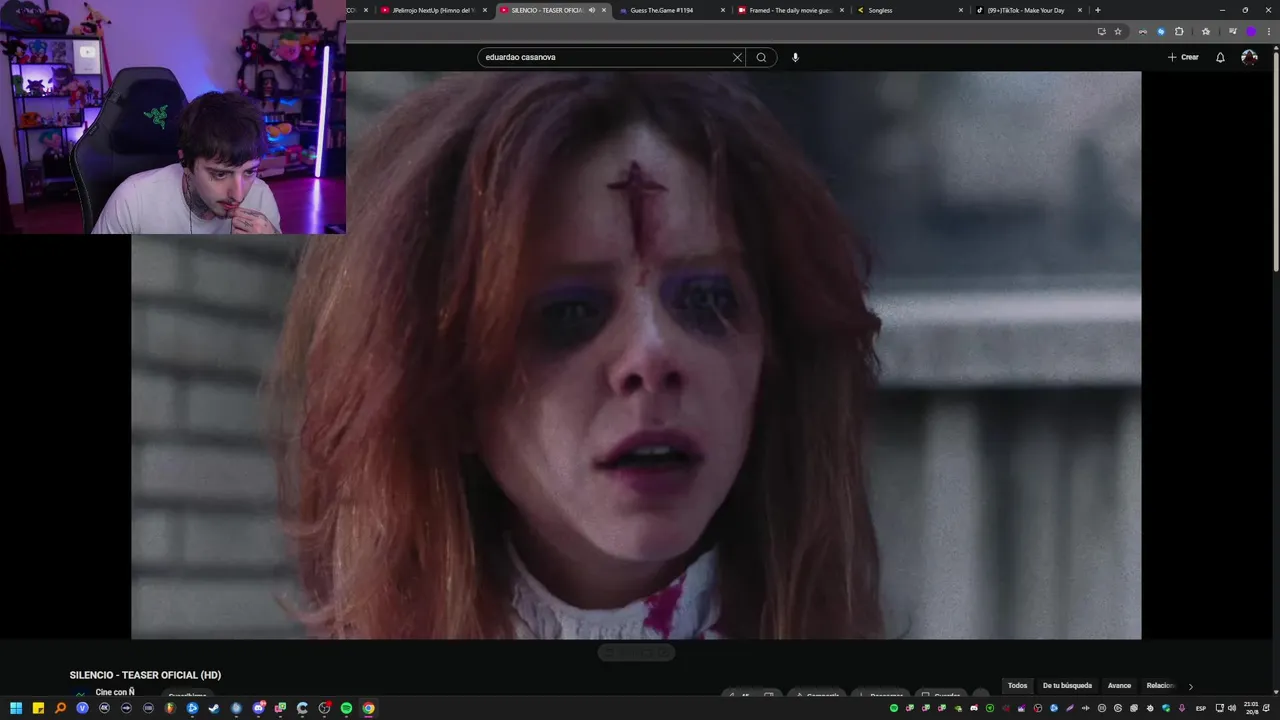1280x720 pixels.
Task: Open FL Studio fruit icon in taskbar
Action: [170, 708]
